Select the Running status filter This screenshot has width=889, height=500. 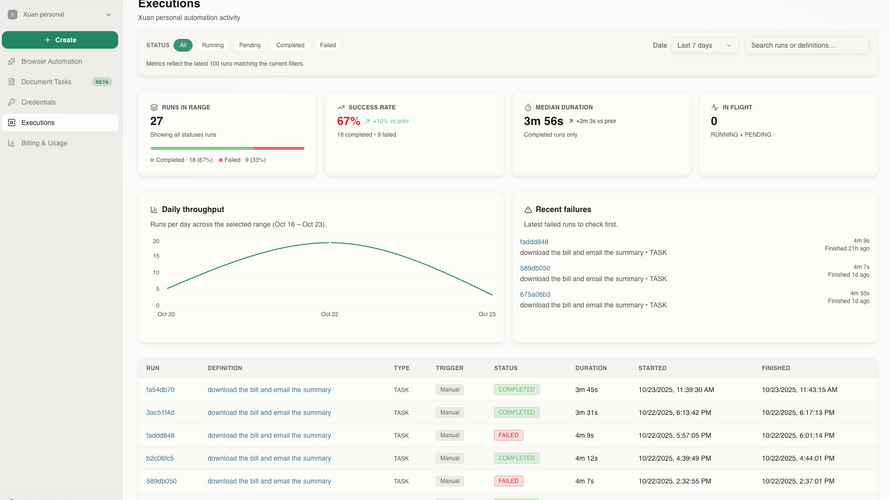[213, 45]
